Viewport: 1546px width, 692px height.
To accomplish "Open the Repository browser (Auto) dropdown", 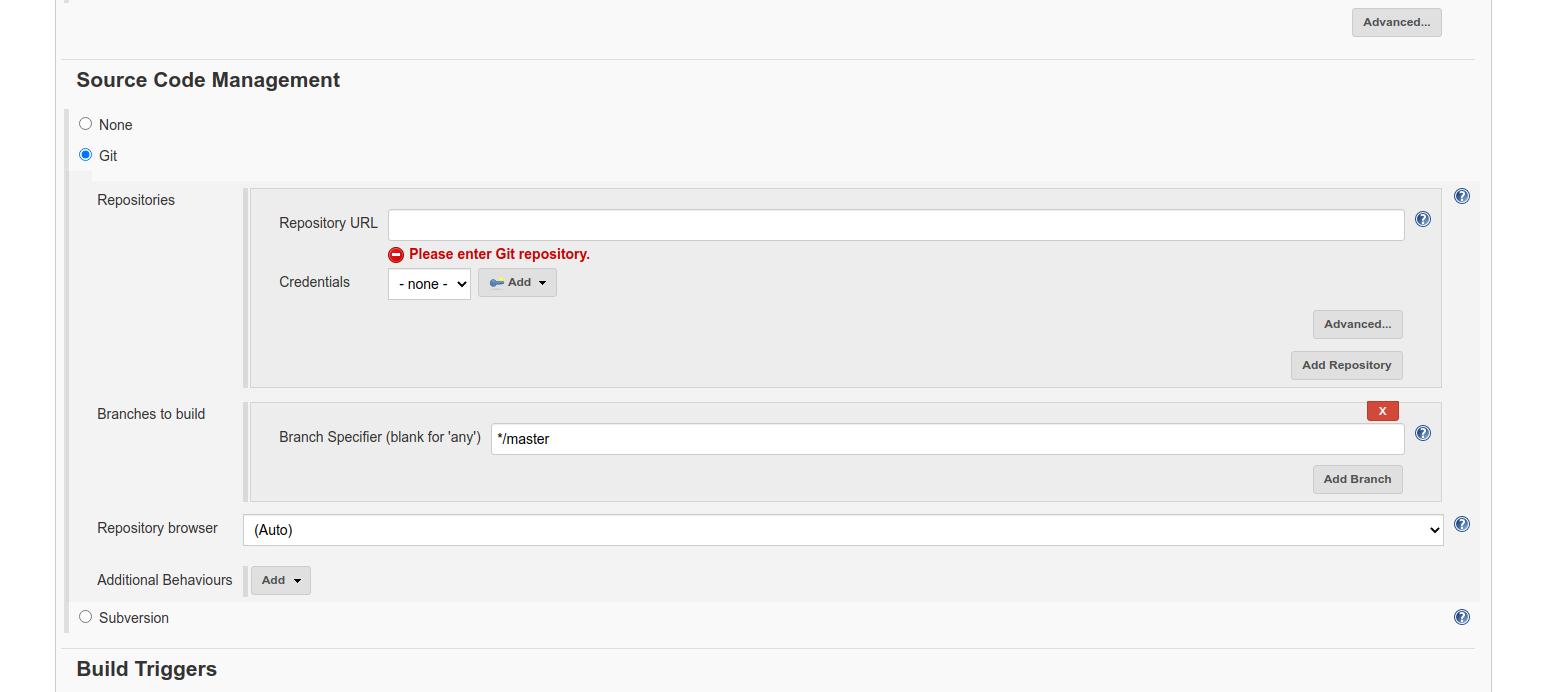I will pyautogui.click(x=842, y=530).
